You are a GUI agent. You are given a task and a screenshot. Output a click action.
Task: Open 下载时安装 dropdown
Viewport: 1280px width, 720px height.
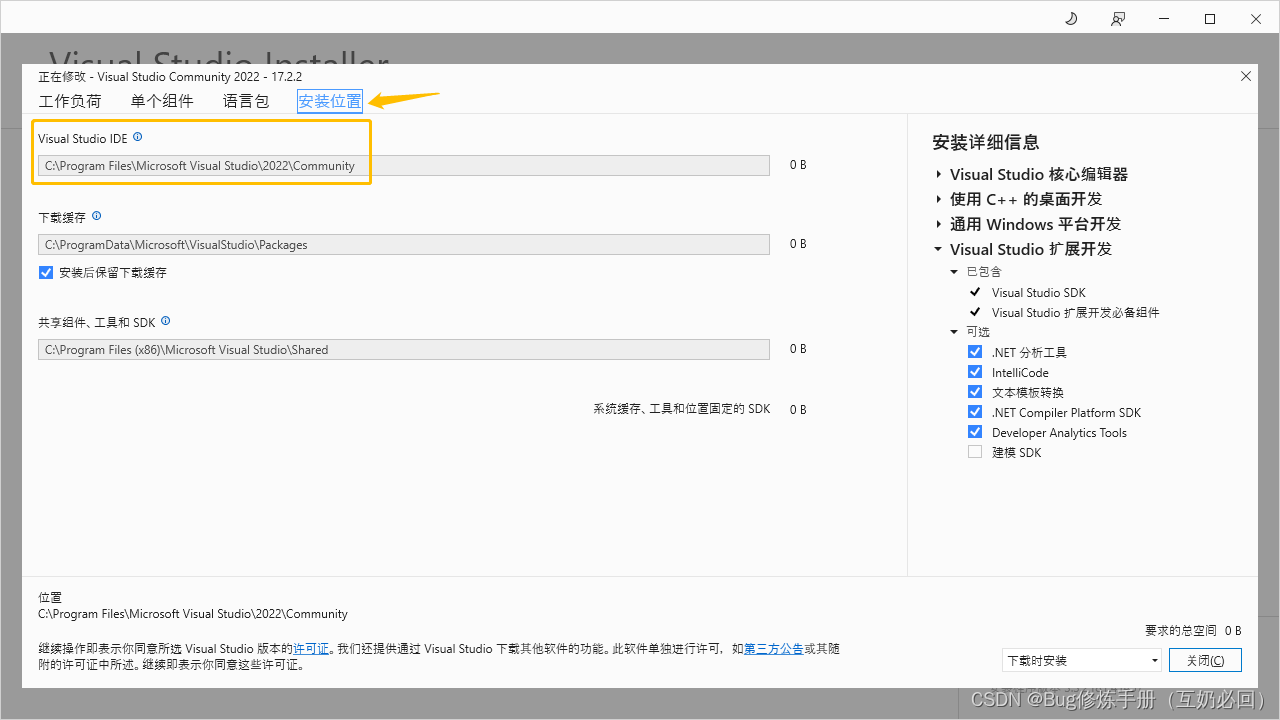coord(1082,660)
